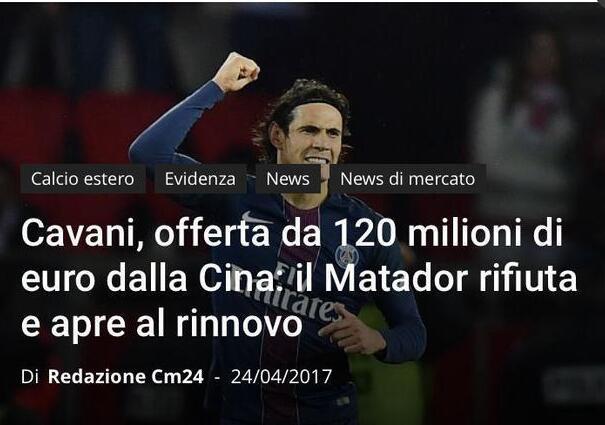Click the raised fist in the photo
605x425 pixels.
click(237, 72)
